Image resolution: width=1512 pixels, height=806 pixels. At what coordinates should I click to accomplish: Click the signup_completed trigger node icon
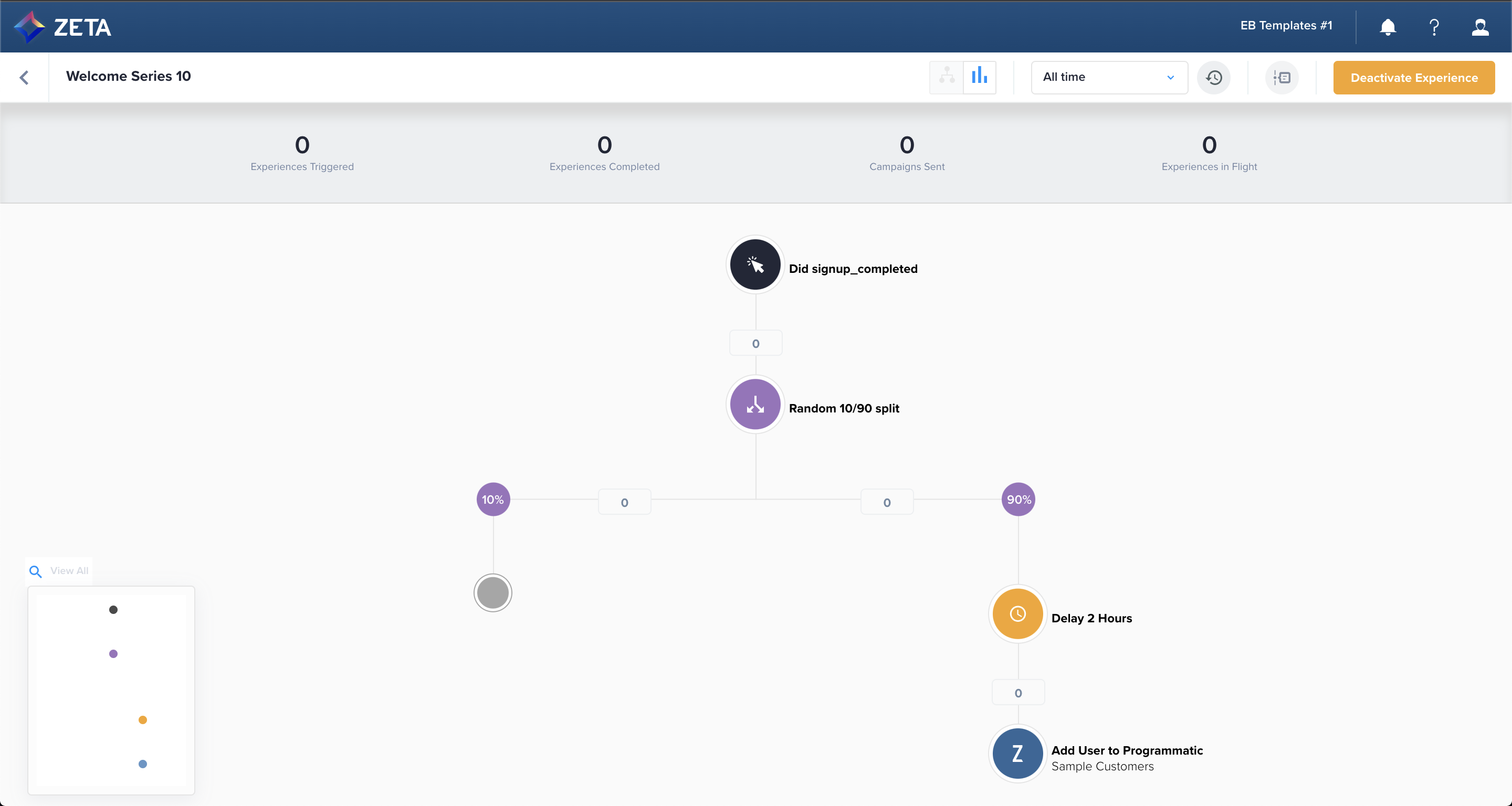click(x=755, y=264)
